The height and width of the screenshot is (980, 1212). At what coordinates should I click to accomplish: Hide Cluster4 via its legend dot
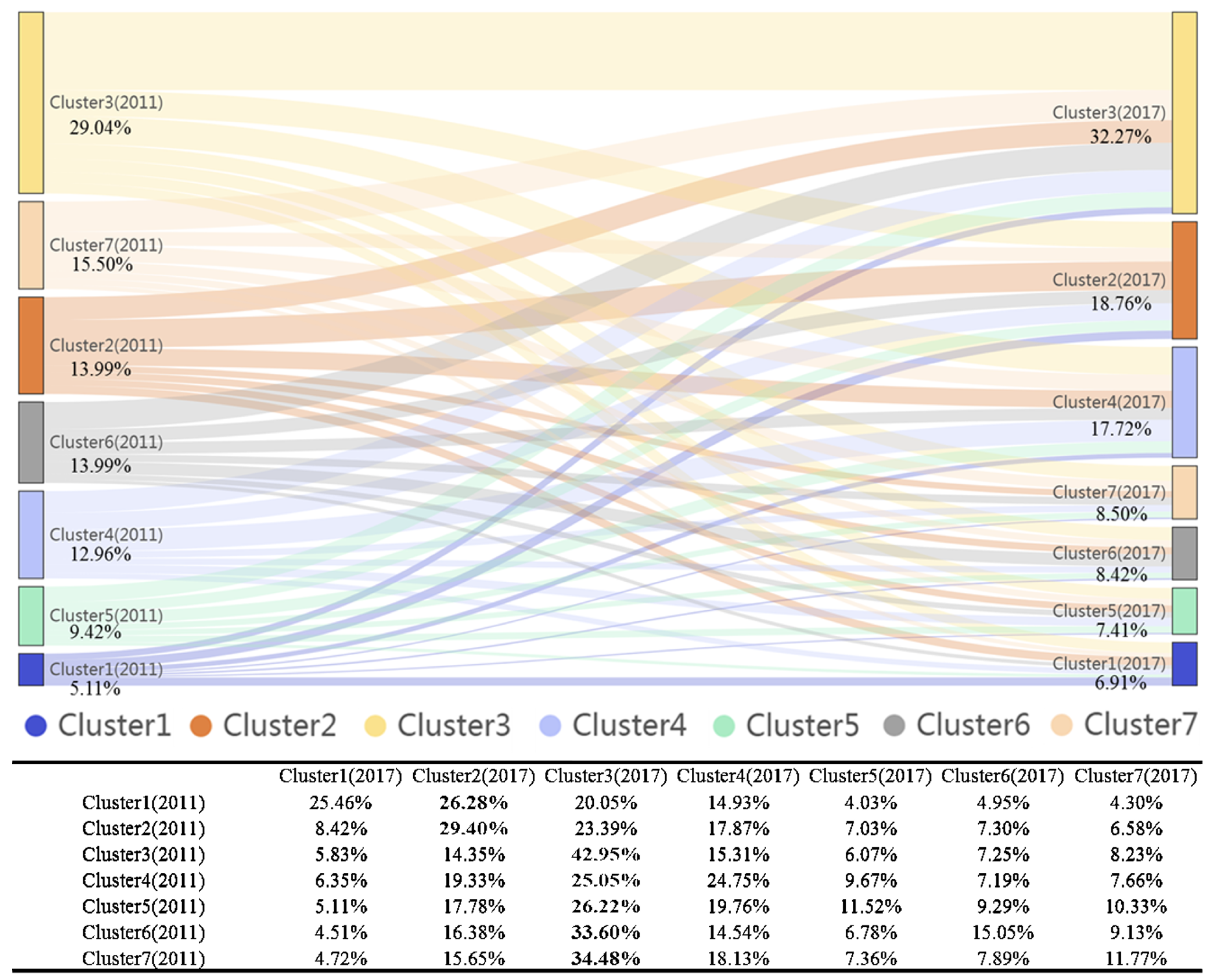coord(550,725)
